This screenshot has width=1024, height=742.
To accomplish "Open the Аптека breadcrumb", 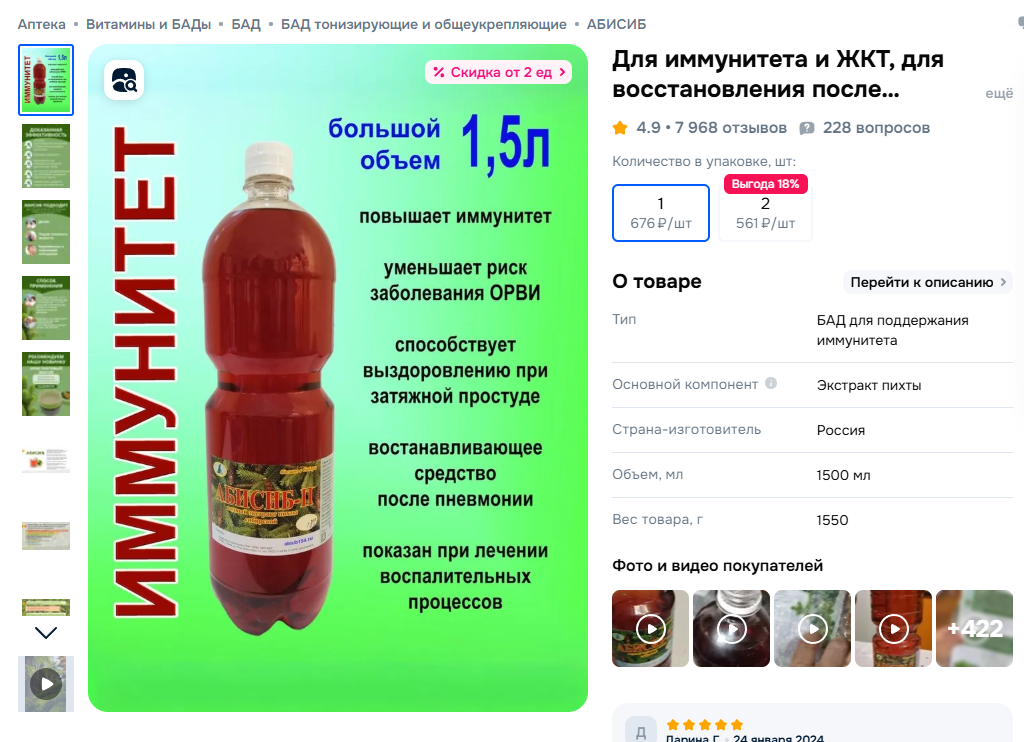I will coord(42,24).
